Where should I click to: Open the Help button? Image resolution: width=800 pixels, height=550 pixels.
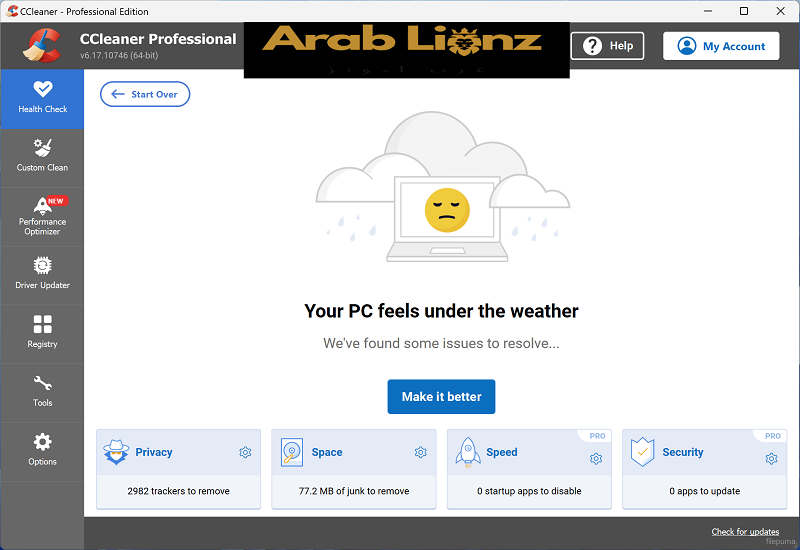point(607,46)
